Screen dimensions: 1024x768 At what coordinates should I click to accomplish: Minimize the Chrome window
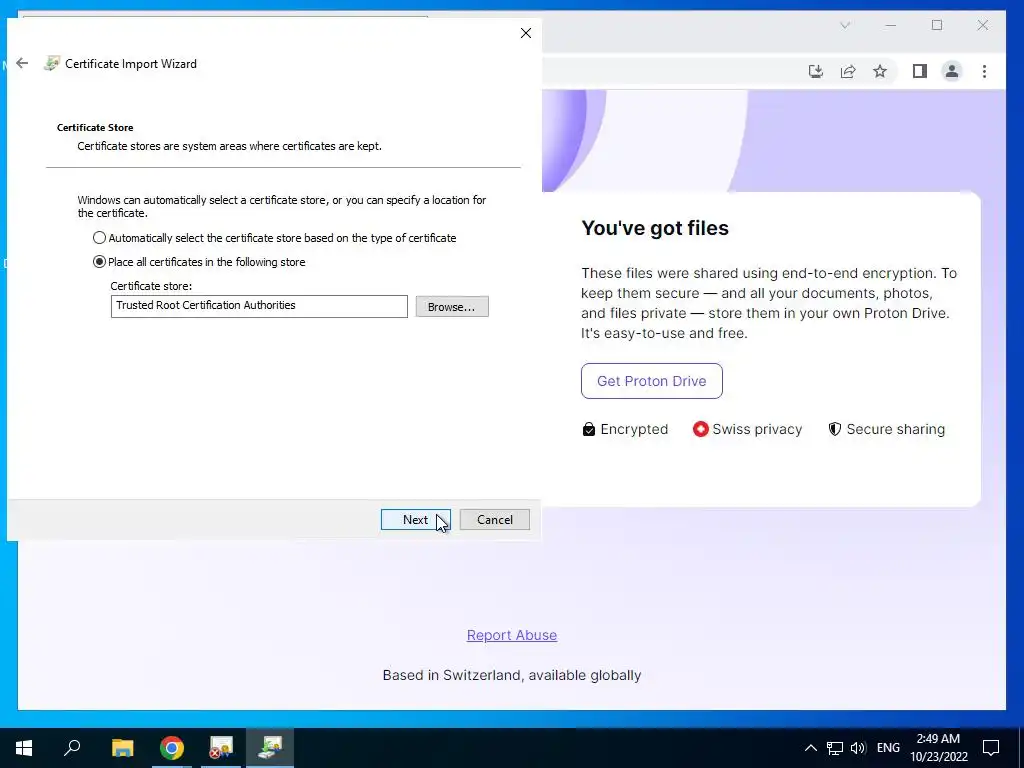(x=891, y=25)
